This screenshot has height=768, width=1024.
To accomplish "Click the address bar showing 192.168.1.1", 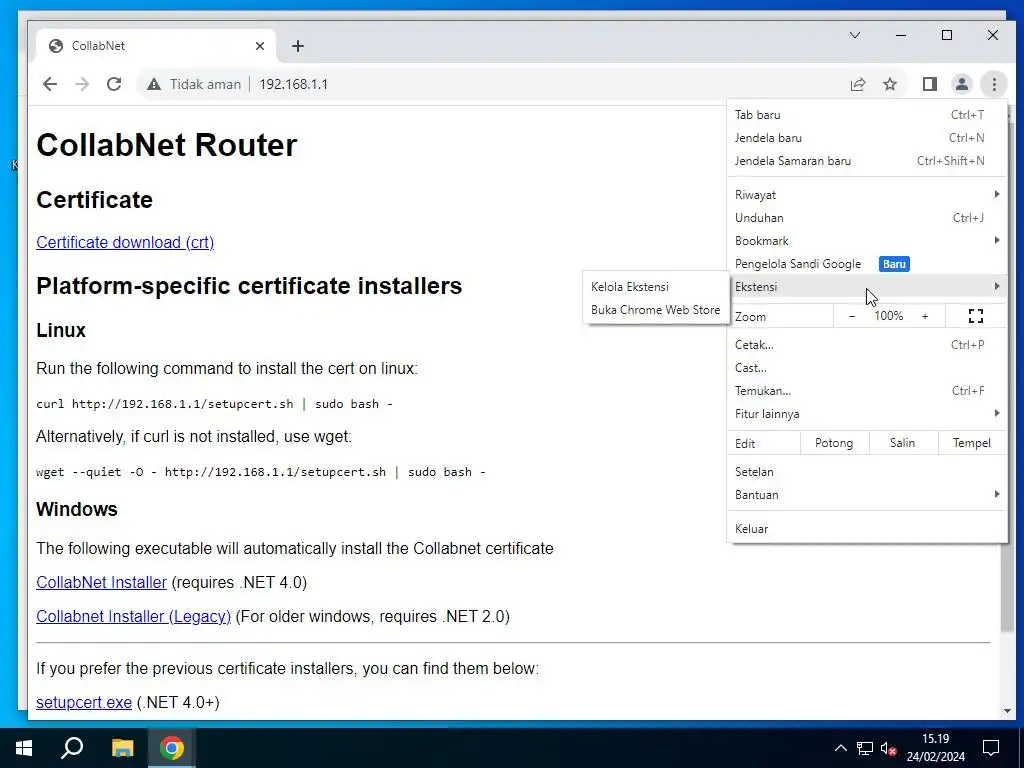I will point(522,84).
